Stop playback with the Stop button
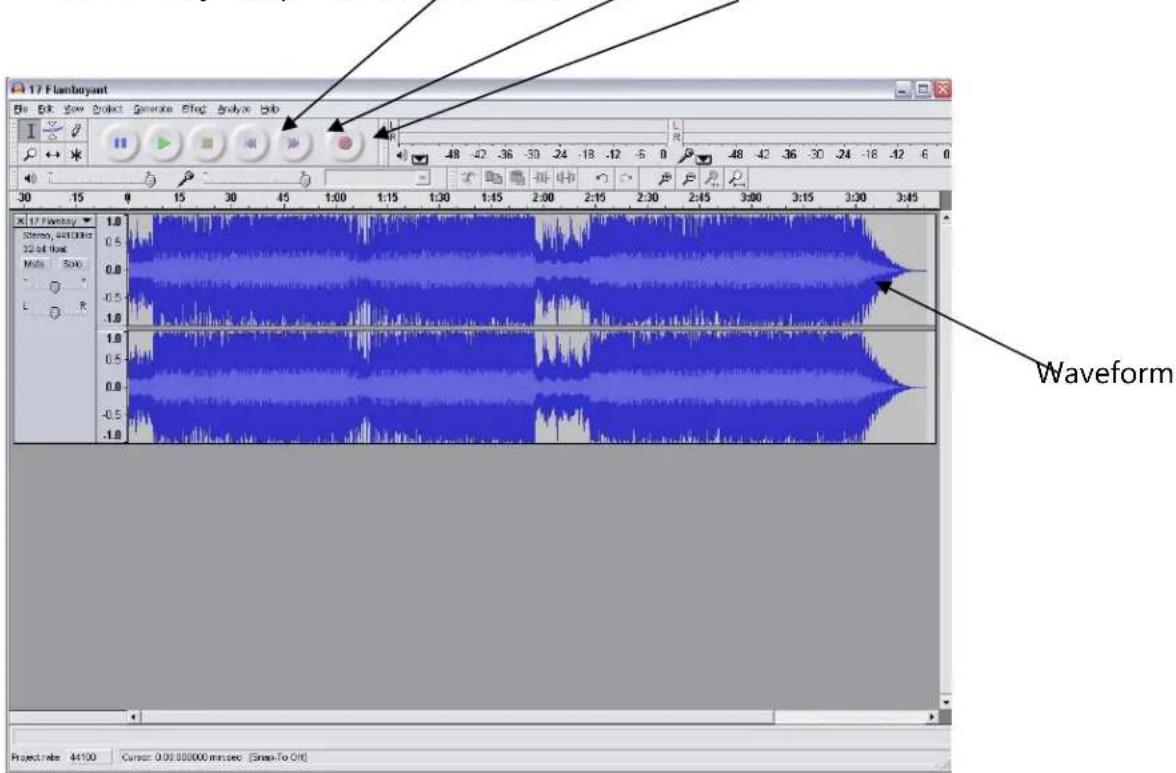This screenshot has height=773, width=1176. (x=207, y=143)
